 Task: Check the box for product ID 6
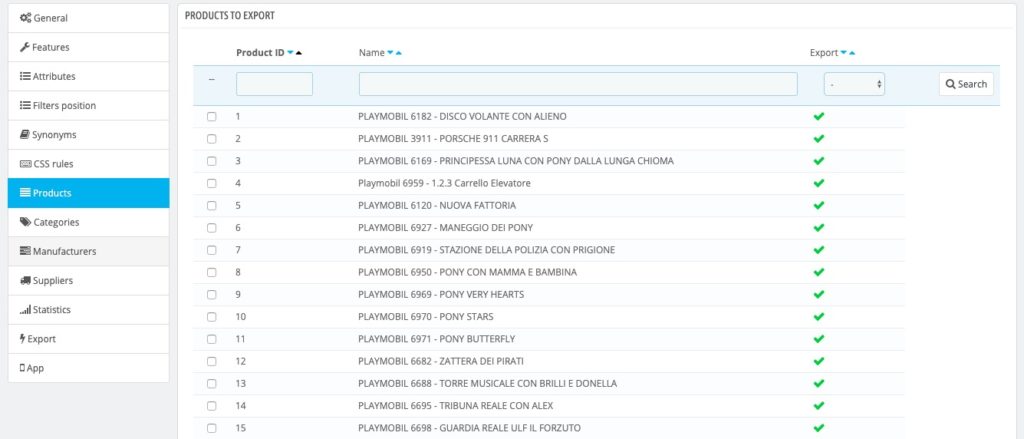(212, 227)
